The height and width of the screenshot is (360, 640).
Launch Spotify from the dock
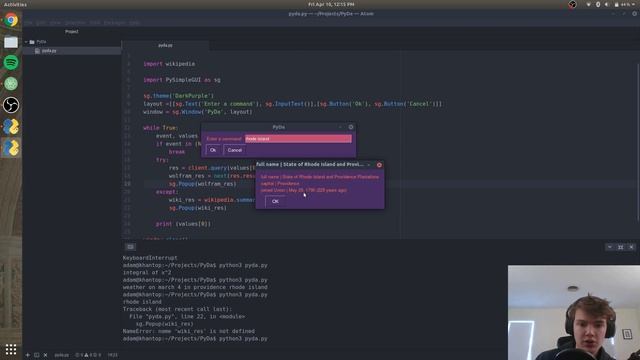click(x=11, y=62)
